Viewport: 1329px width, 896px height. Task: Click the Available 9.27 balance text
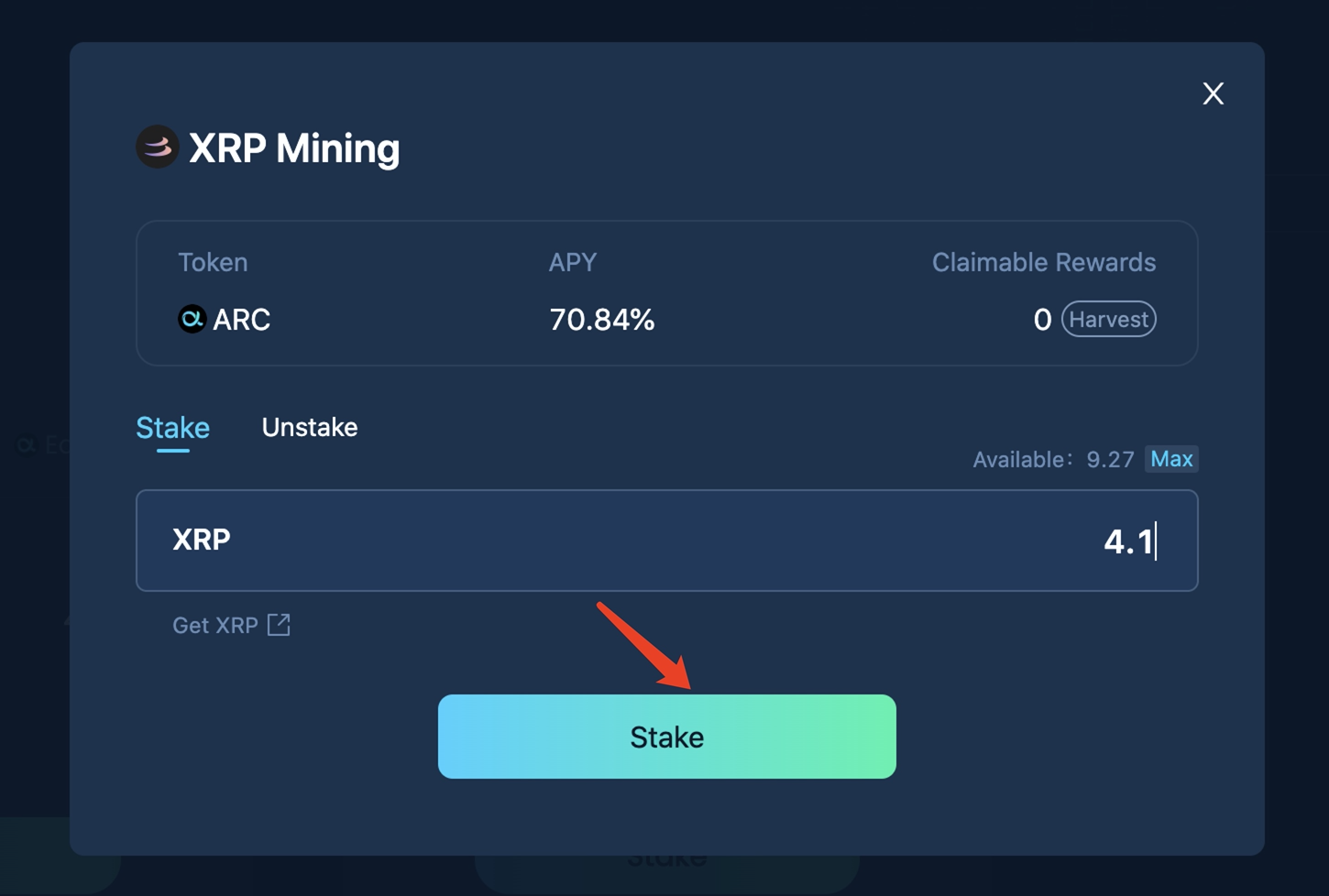(1053, 459)
